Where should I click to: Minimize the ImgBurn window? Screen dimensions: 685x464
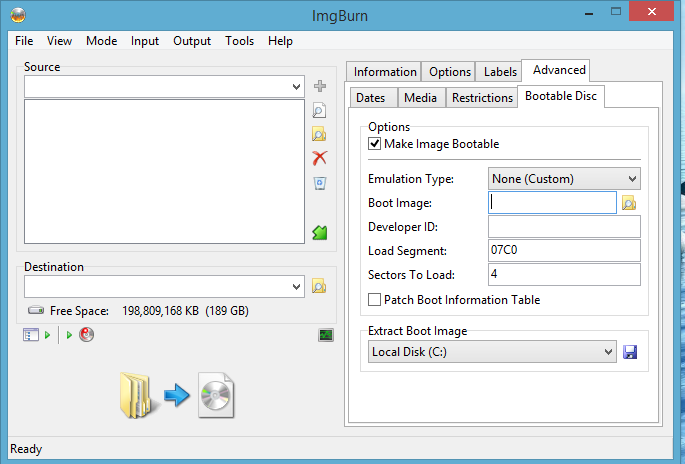[x=589, y=12]
